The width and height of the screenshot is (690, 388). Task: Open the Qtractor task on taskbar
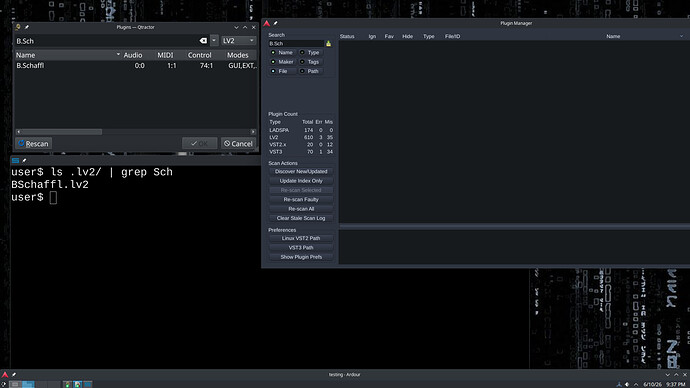67,384
